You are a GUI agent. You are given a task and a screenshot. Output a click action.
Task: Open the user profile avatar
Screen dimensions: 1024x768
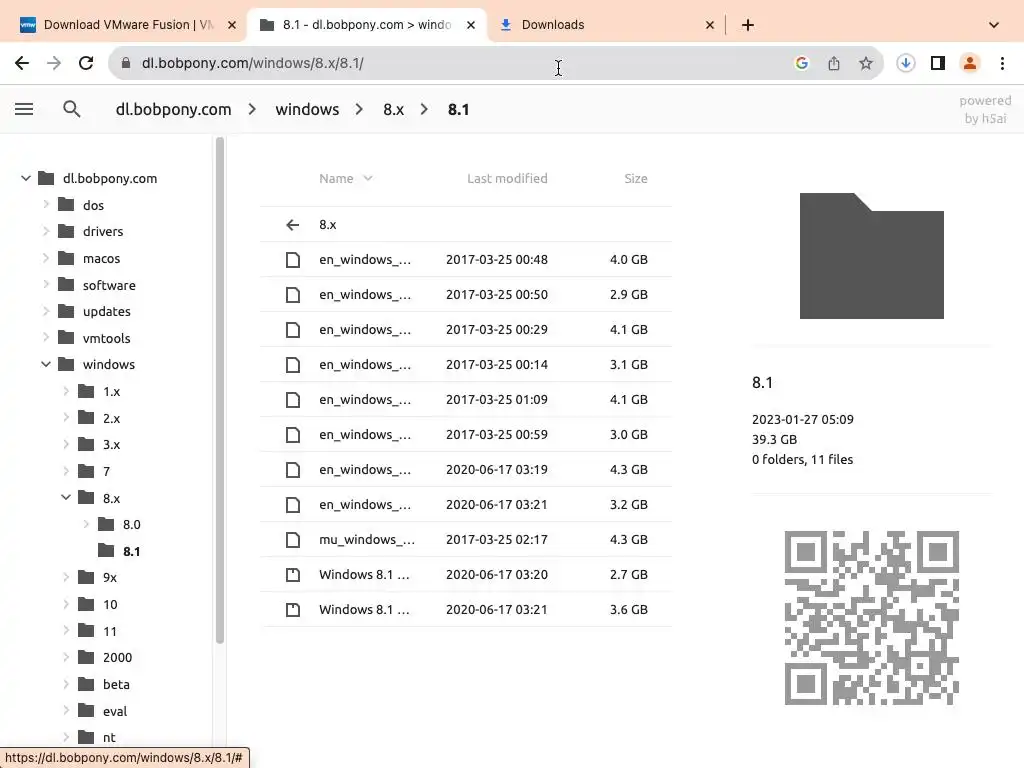(x=970, y=63)
